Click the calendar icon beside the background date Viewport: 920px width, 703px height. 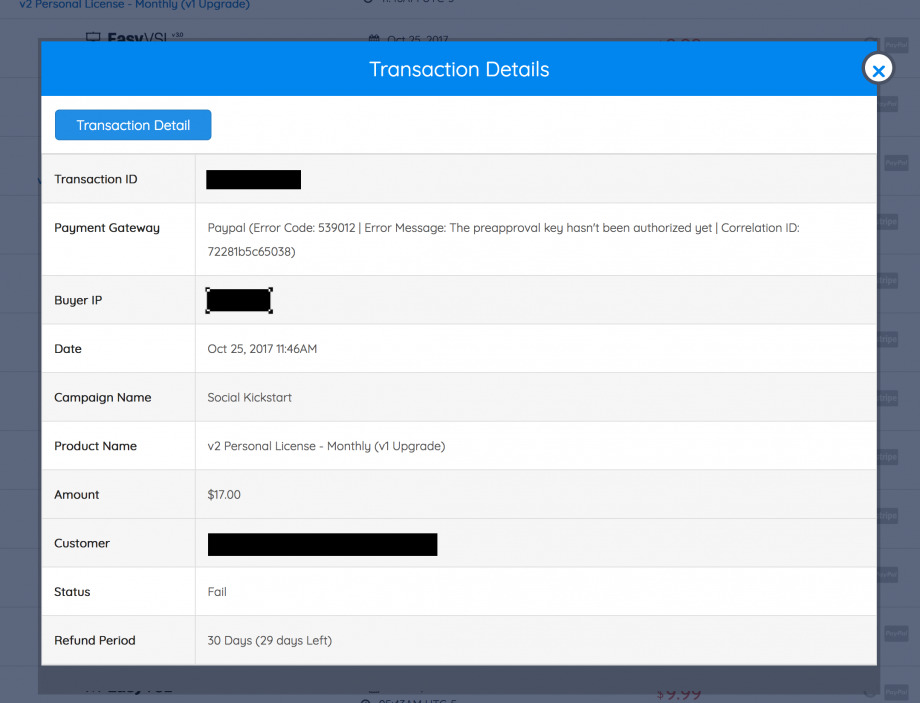(x=374, y=39)
